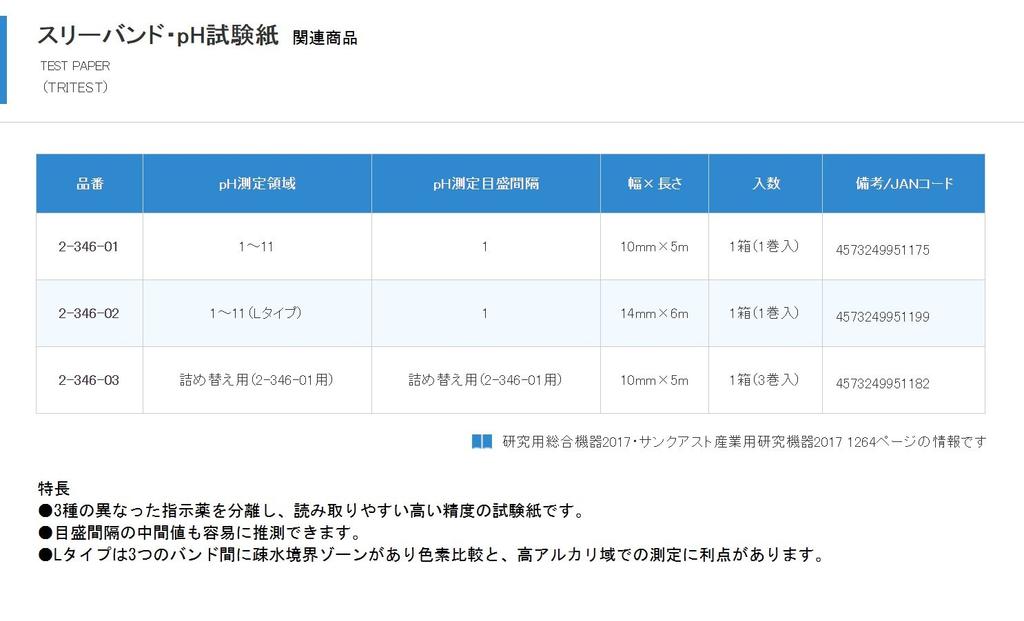
Task: Click the blue open-book catalog icon
Action: coord(482,441)
